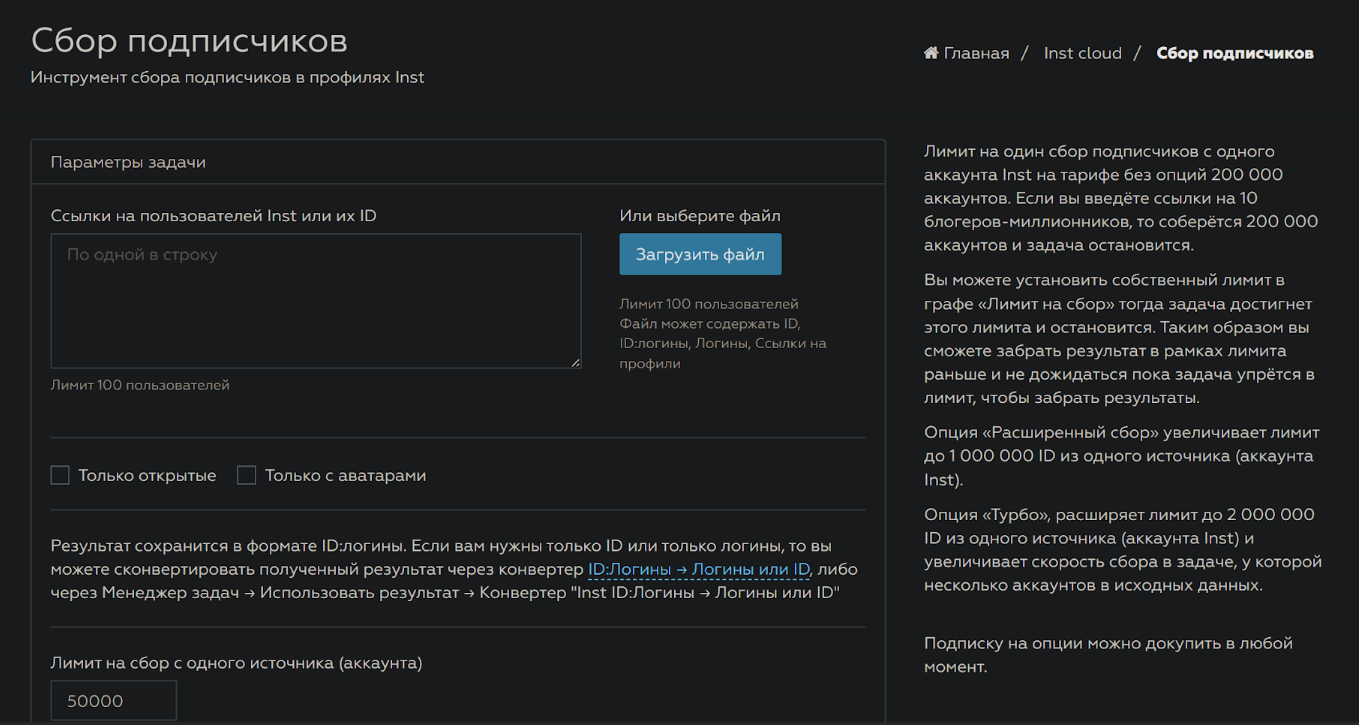Open the ID:Логины → Логины или ID converter link
Image resolution: width=1359 pixels, height=725 pixels.
[x=698, y=569]
